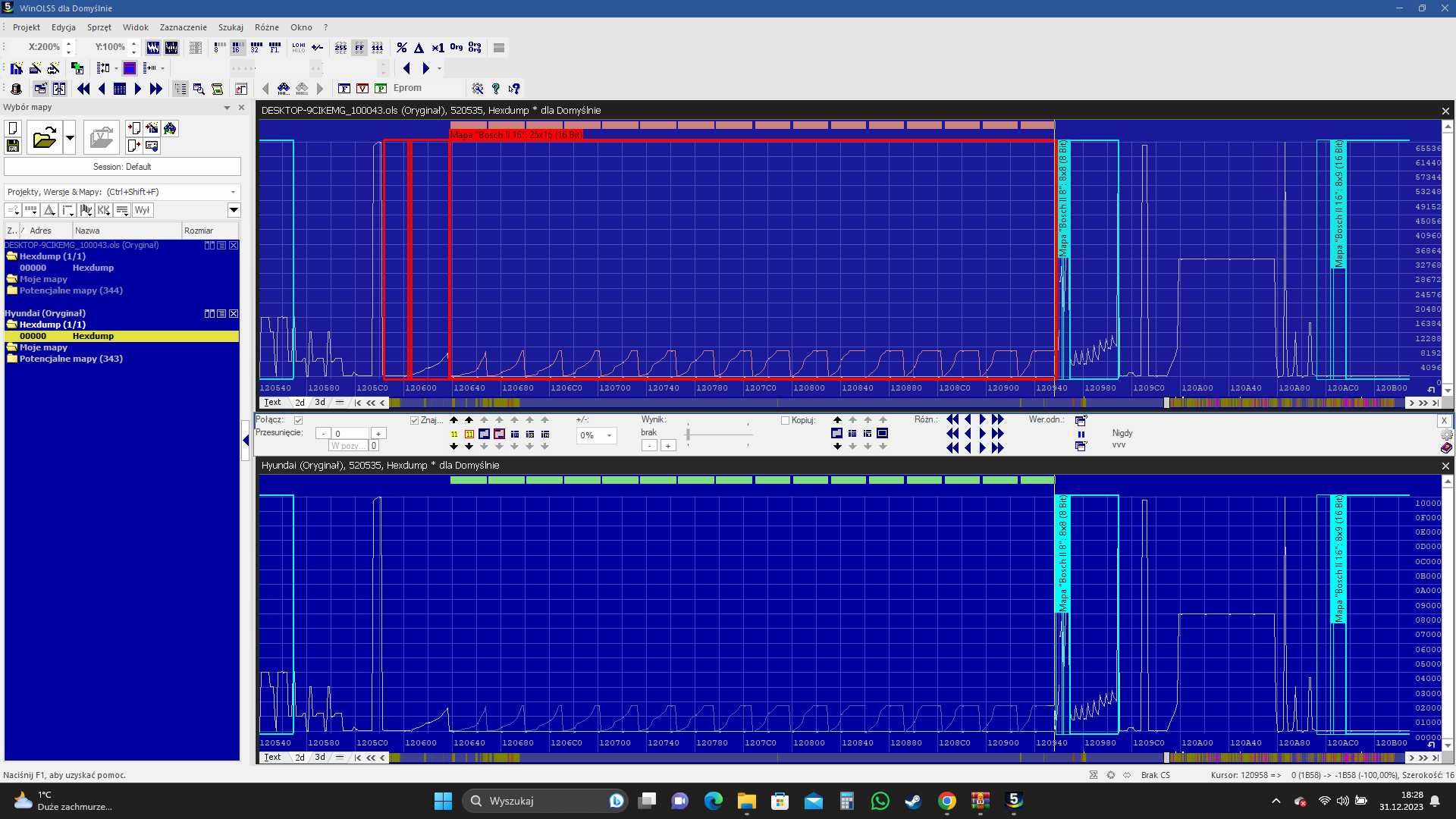Viewport: 1456px width, 819px height.
Task: Open the map grid view icon
Action: coord(120,89)
